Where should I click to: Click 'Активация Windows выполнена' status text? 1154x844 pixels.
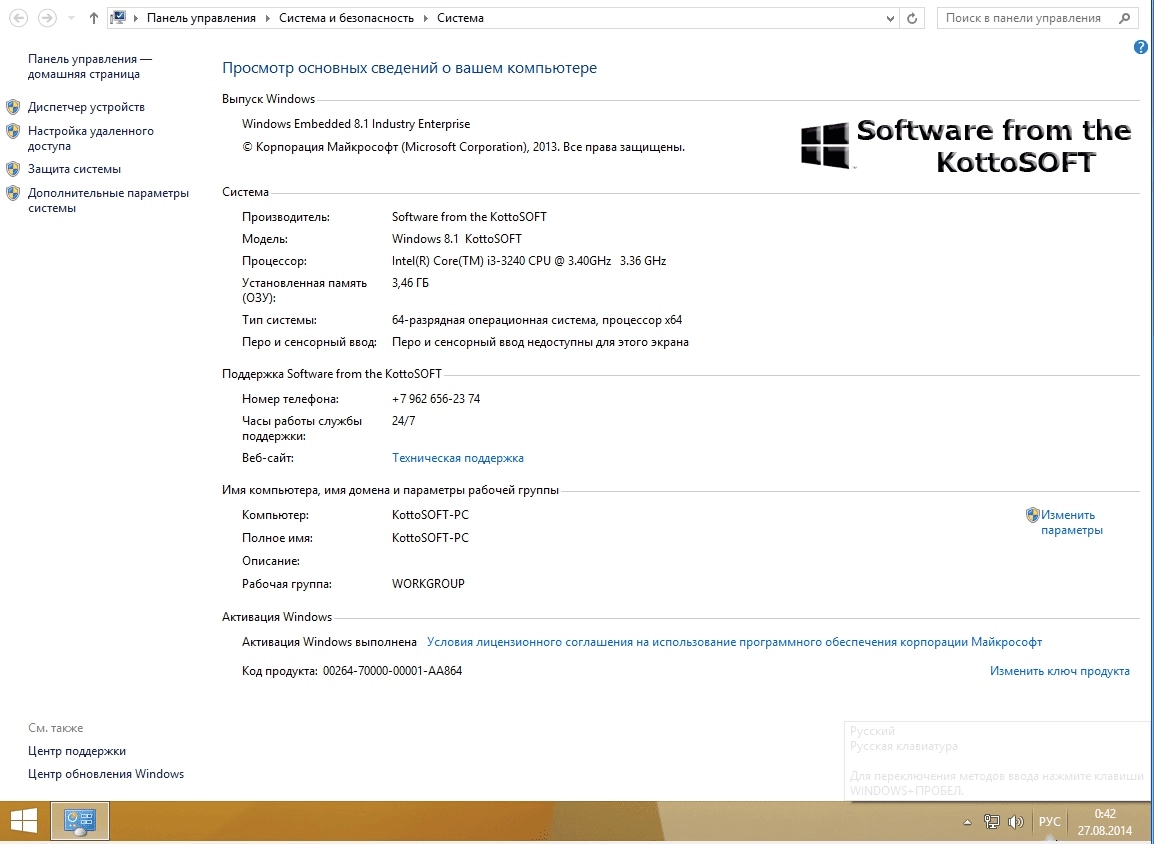click(x=330, y=642)
